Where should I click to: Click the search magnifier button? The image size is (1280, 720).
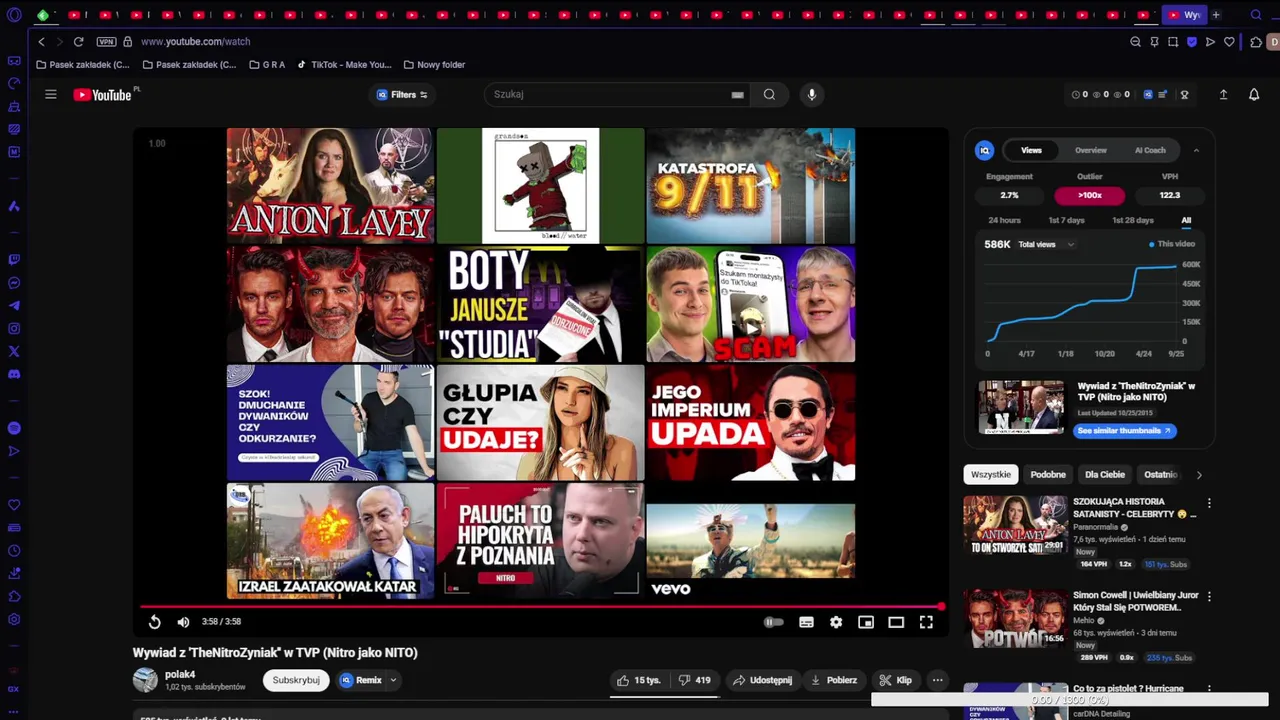[x=769, y=94]
